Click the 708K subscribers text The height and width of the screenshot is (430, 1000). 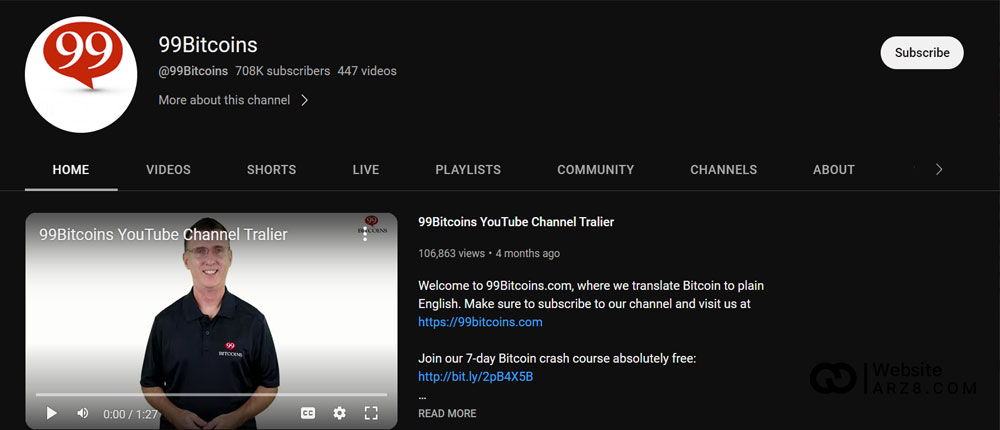[283, 71]
